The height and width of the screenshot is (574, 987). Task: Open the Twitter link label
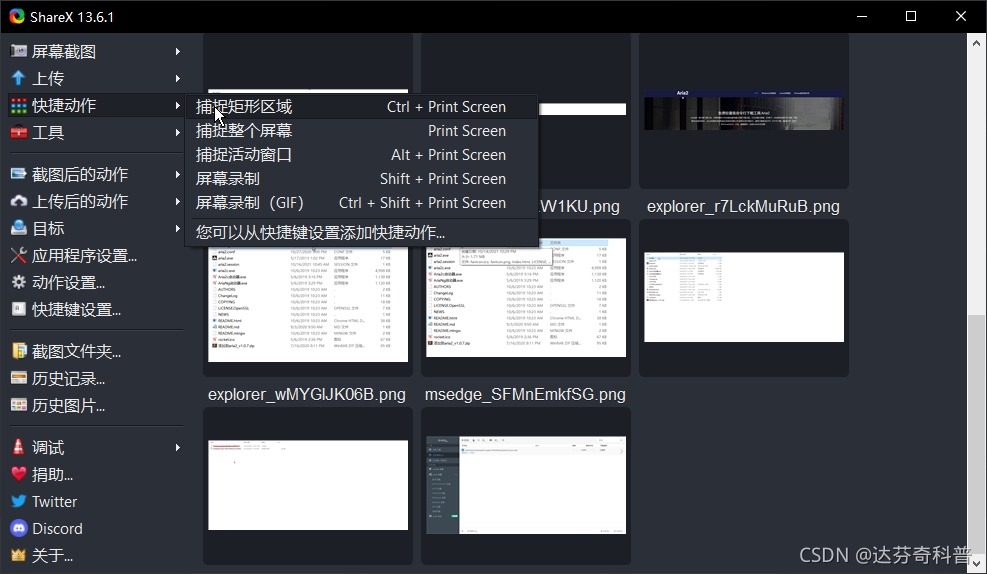[x=54, y=502]
